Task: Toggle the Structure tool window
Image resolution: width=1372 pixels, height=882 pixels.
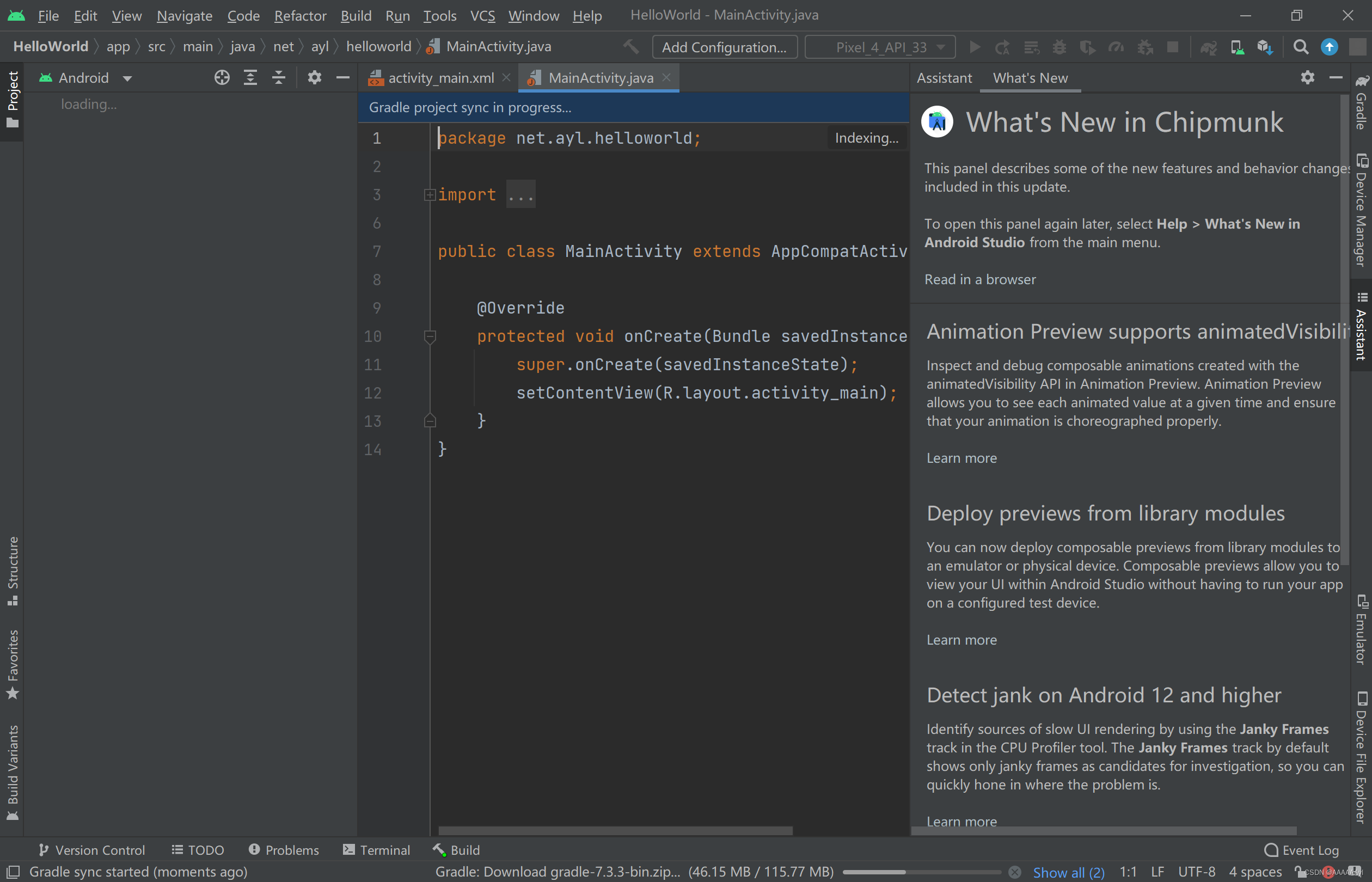Action: coord(12,571)
